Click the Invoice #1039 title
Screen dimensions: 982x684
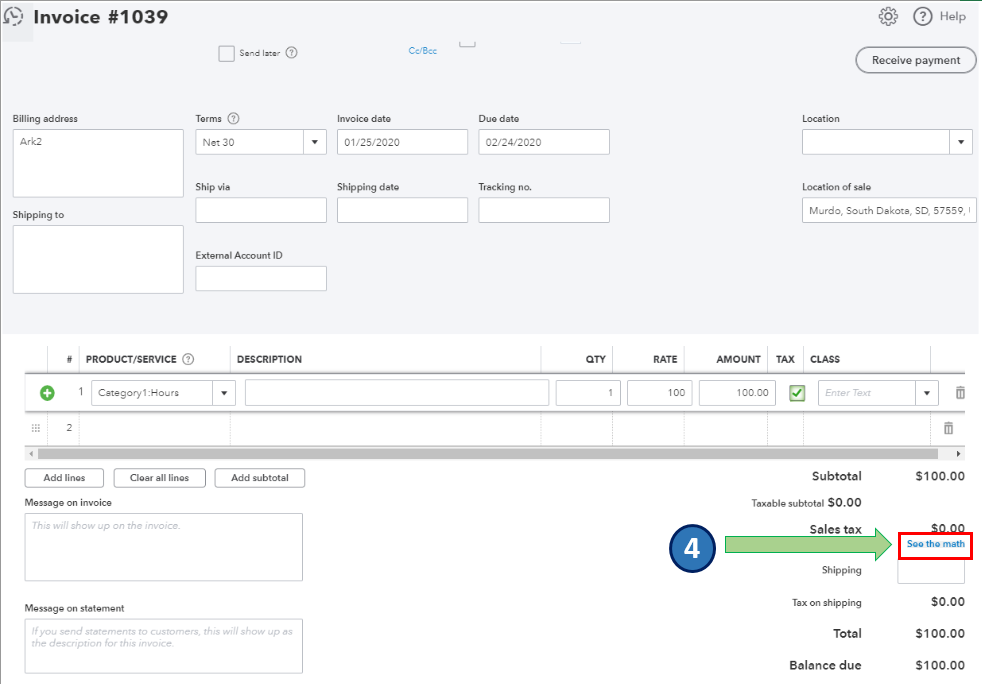(x=101, y=16)
